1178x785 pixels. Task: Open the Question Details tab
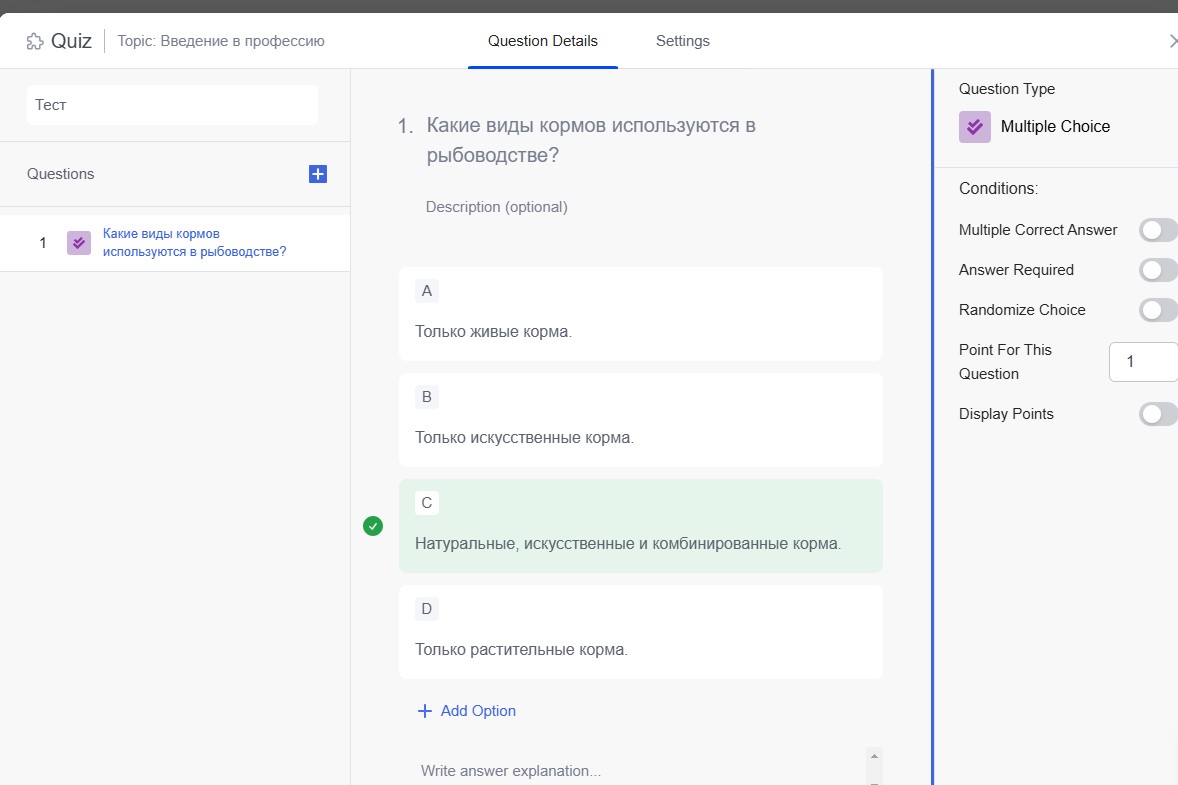[x=542, y=41]
